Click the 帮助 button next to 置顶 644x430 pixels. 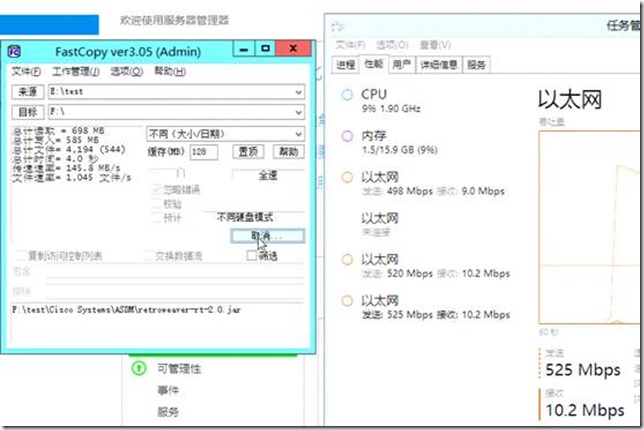[x=288, y=152]
